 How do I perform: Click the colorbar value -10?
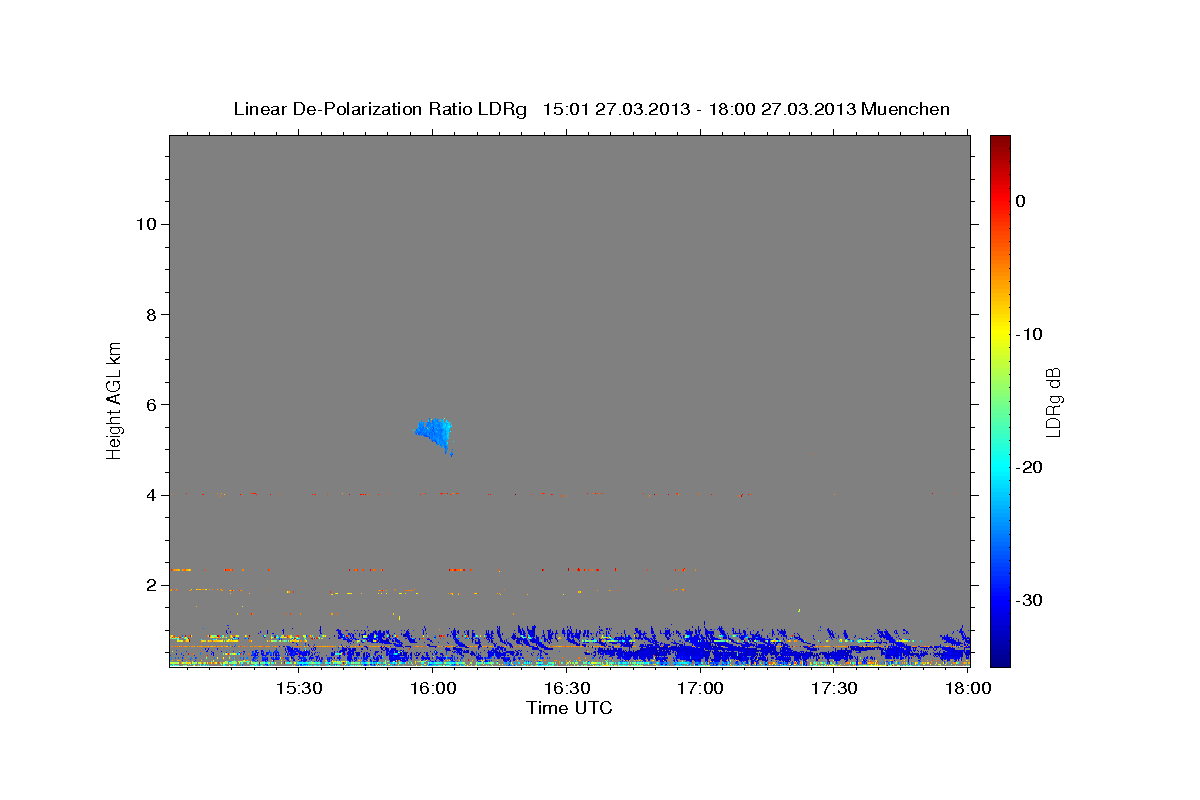click(1029, 334)
